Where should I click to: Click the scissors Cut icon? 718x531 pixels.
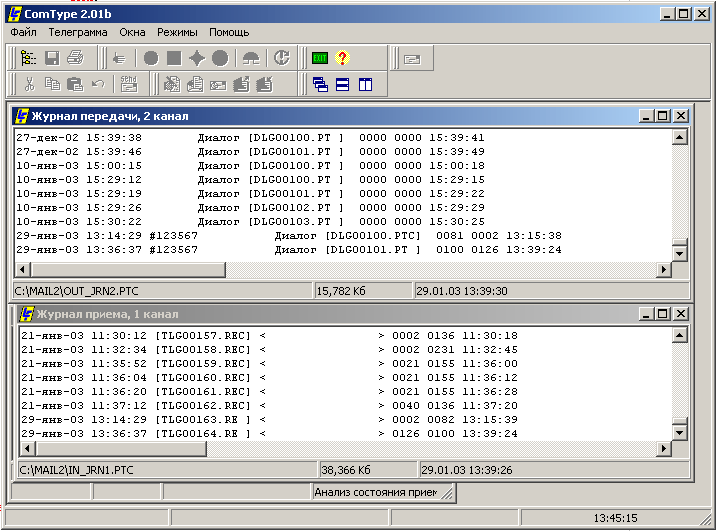29,84
